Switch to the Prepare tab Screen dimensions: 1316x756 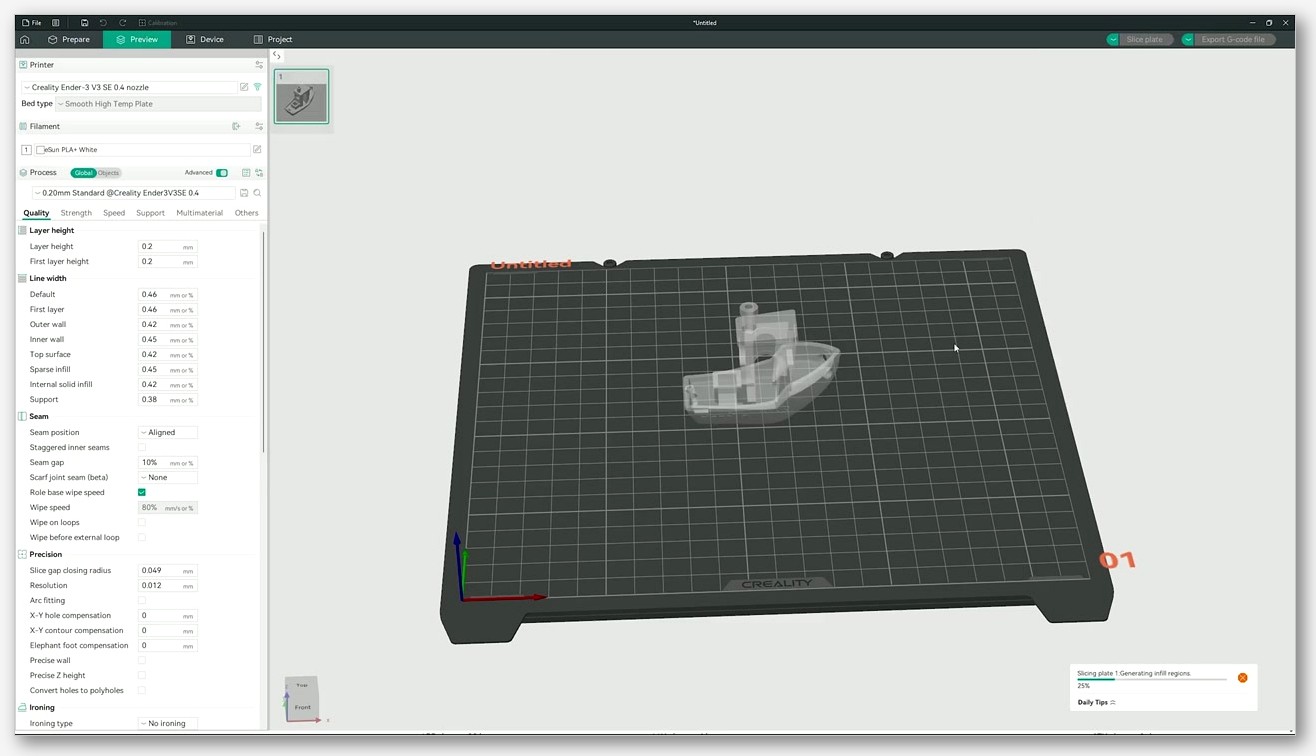pyautogui.click(x=69, y=39)
